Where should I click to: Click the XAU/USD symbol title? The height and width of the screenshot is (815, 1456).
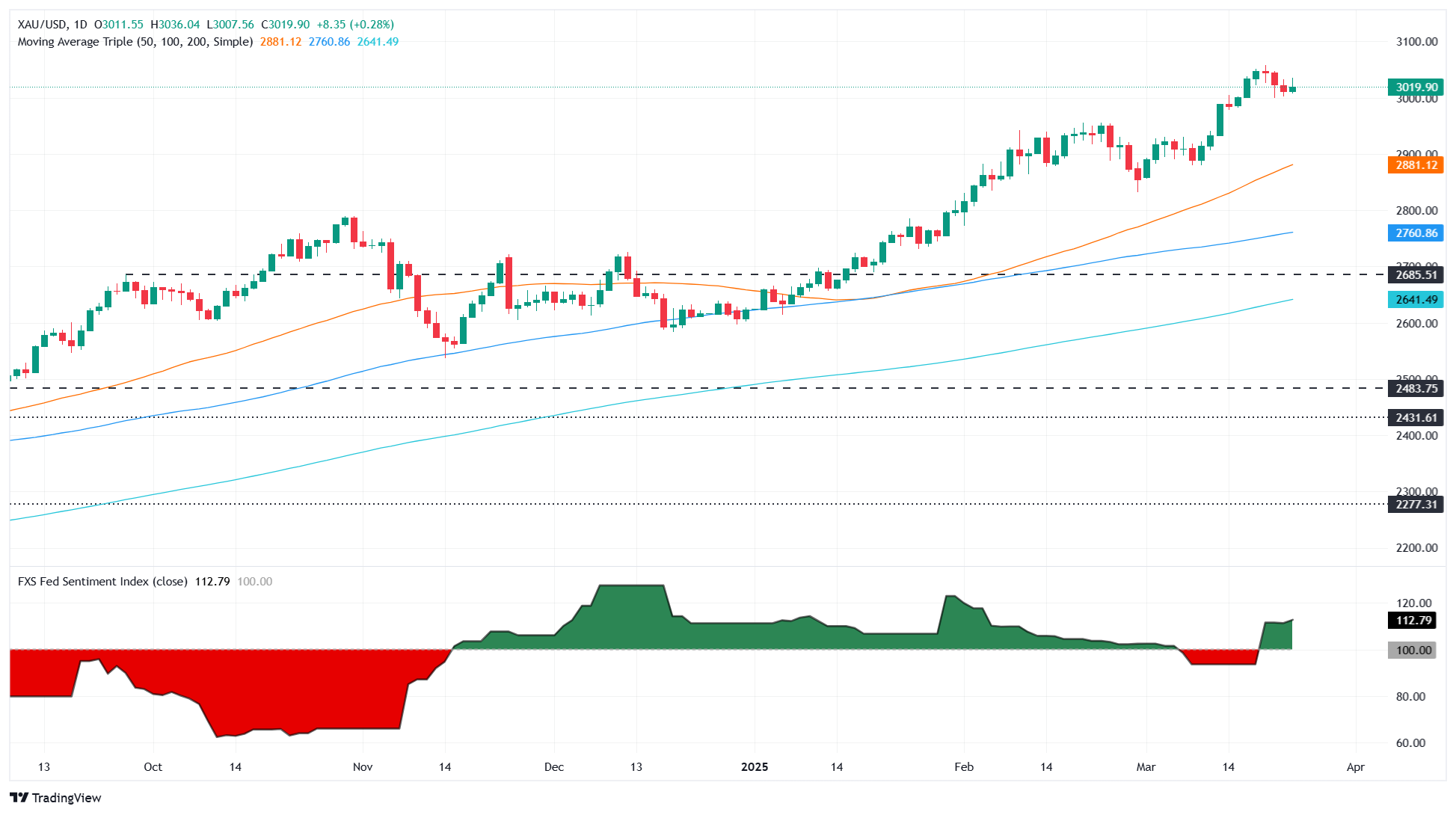click(x=42, y=25)
